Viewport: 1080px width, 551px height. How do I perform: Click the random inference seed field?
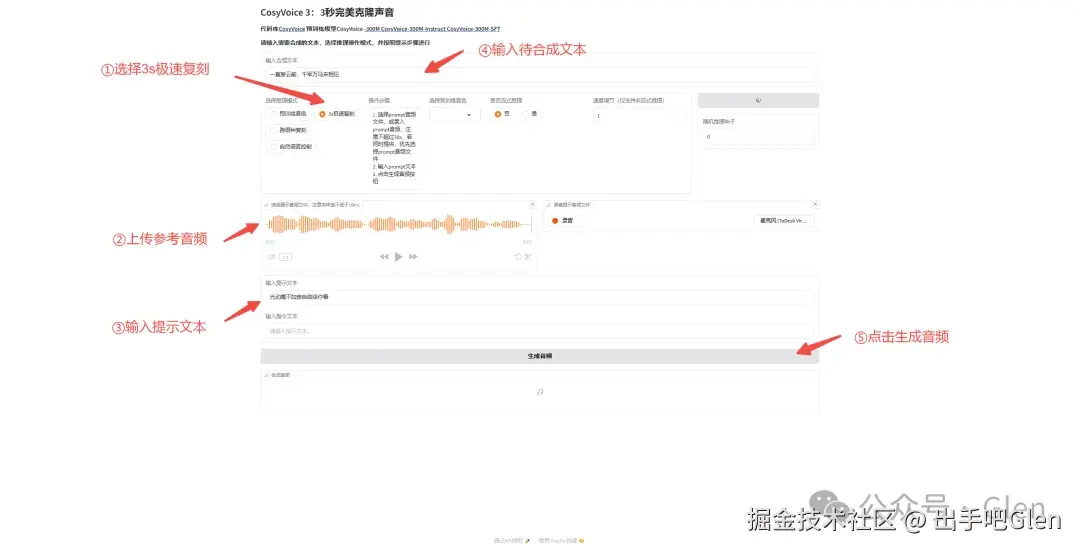[x=758, y=137]
